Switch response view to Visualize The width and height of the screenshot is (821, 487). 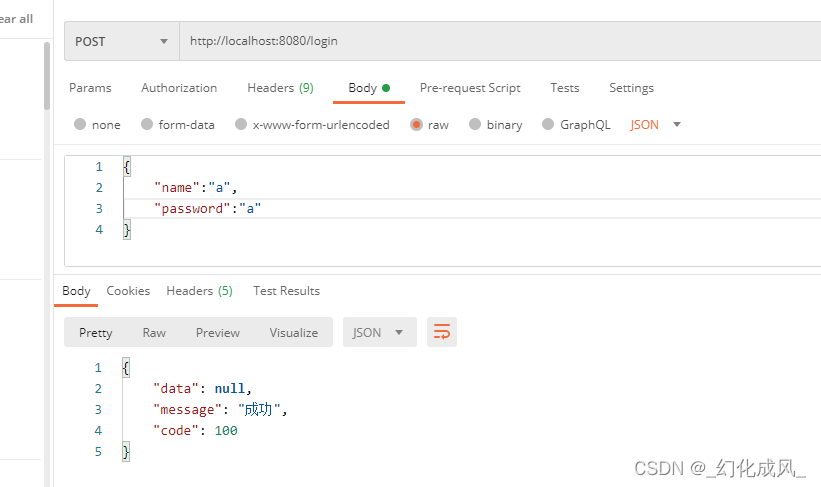[294, 333]
